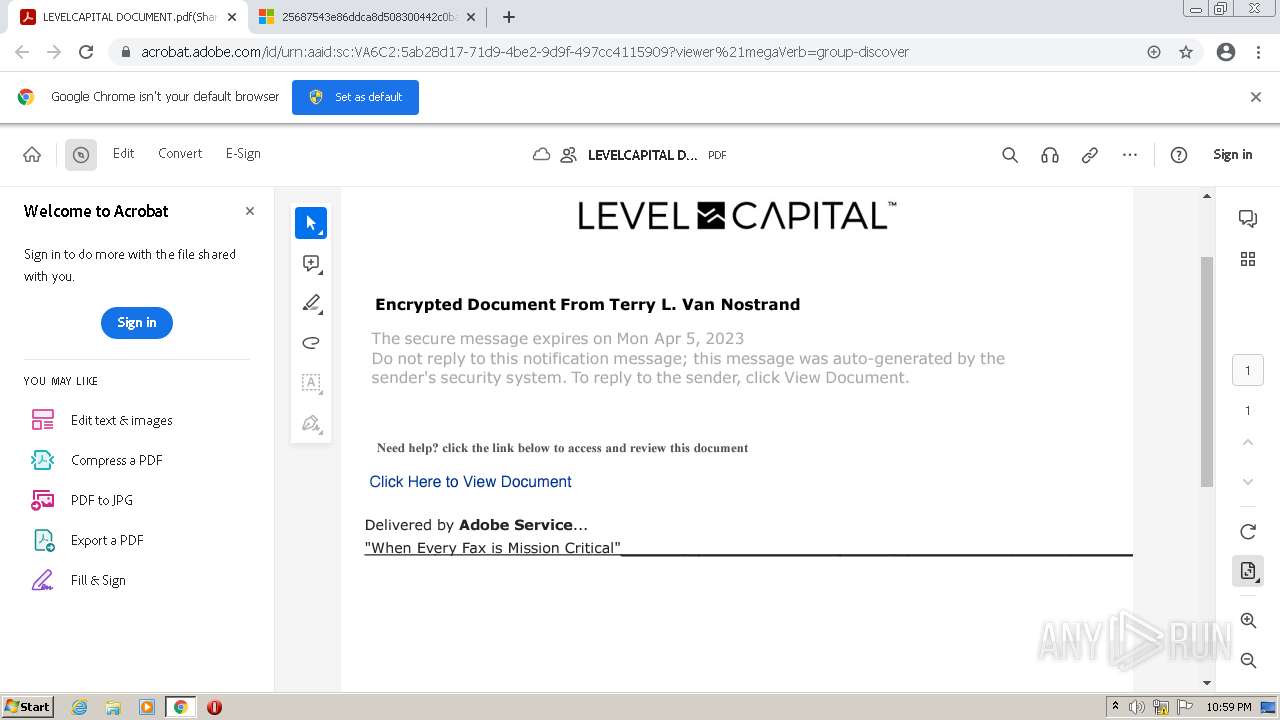
Task: Zoom in with plus magnifier
Action: [1248, 621]
